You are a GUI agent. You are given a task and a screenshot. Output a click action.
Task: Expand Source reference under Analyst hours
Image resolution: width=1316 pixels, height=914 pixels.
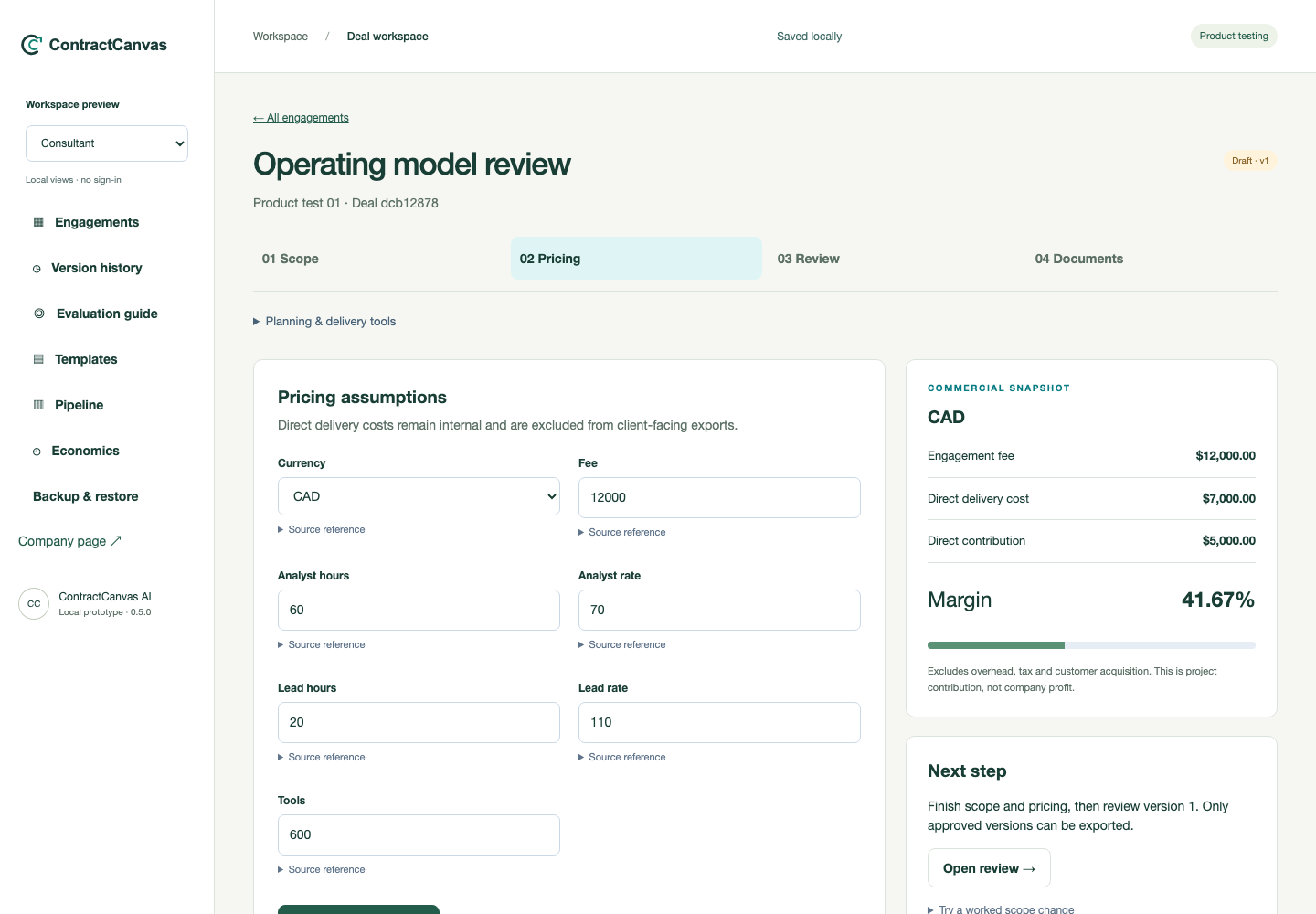[322, 645]
